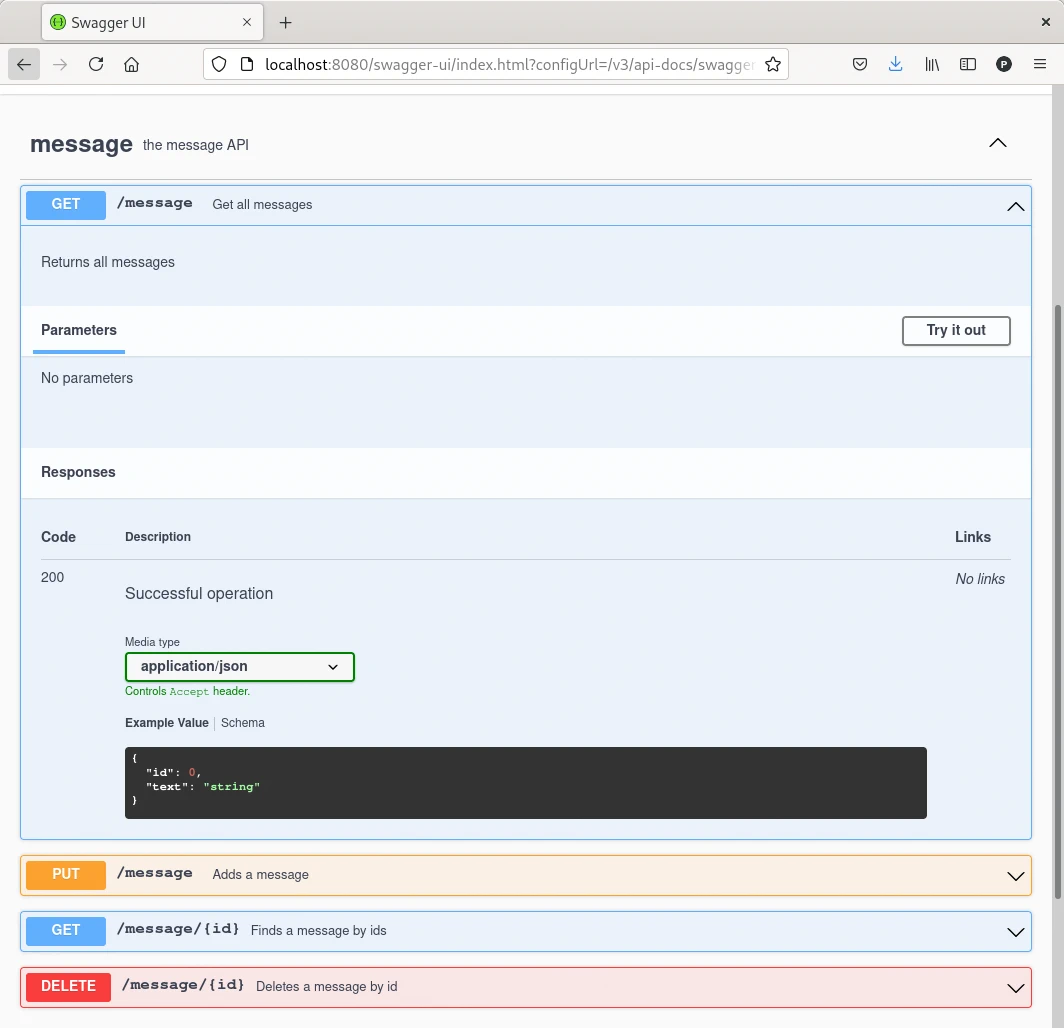This screenshot has width=1064, height=1028.
Task: Switch to the Schema tab
Action: point(243,723)
